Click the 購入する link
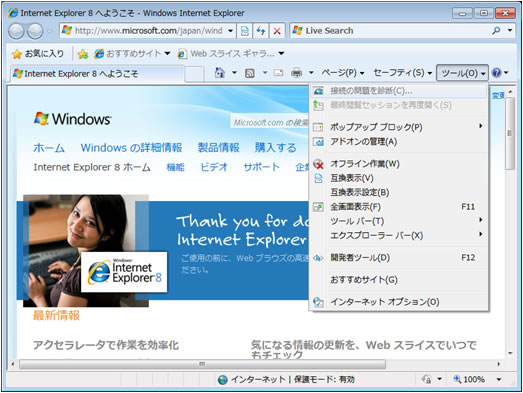Viewport: 523px width, 393px height. (x=276, y=147)
